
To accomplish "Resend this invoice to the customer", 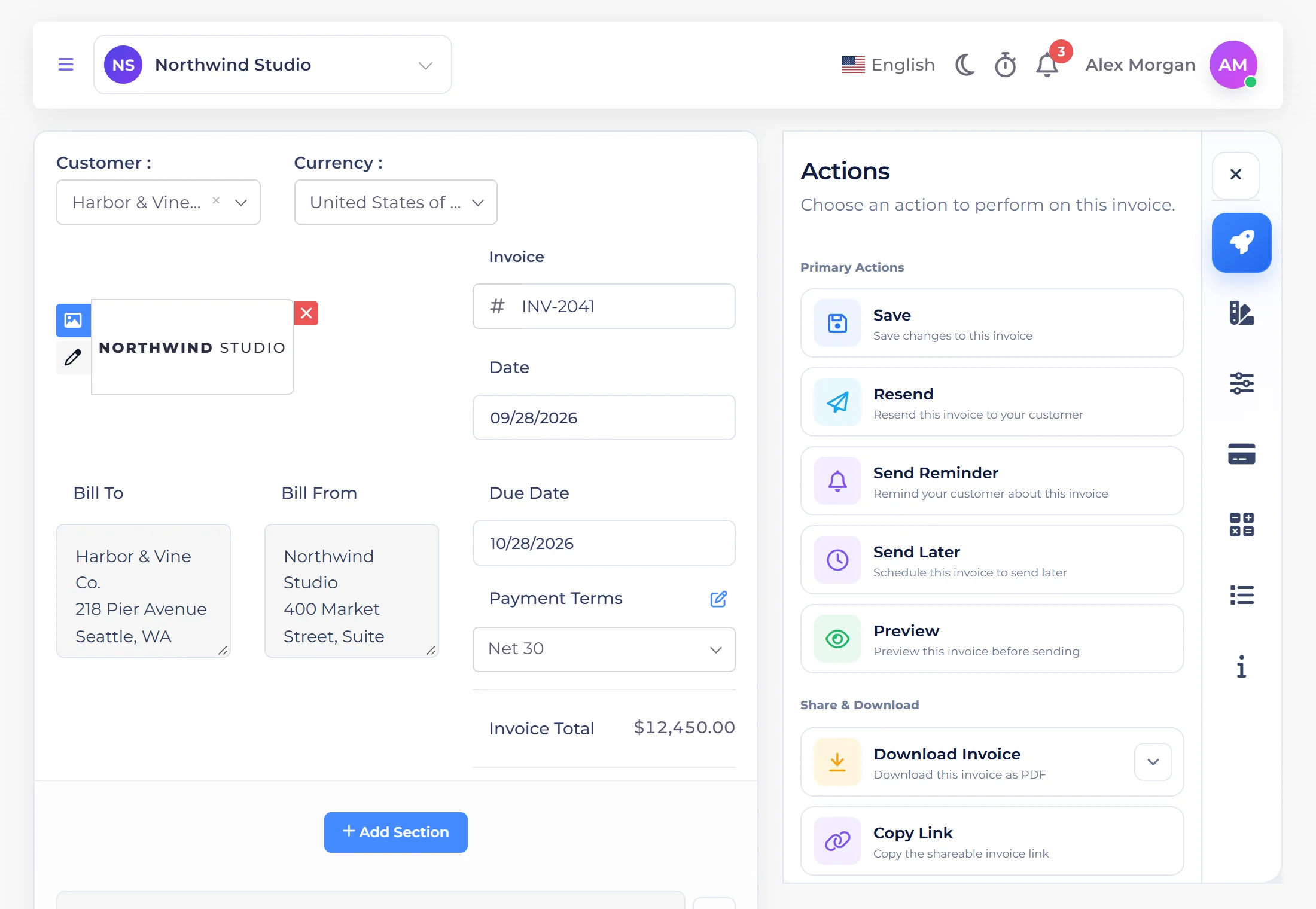I will pyautogui.click(x=992, y=402).
